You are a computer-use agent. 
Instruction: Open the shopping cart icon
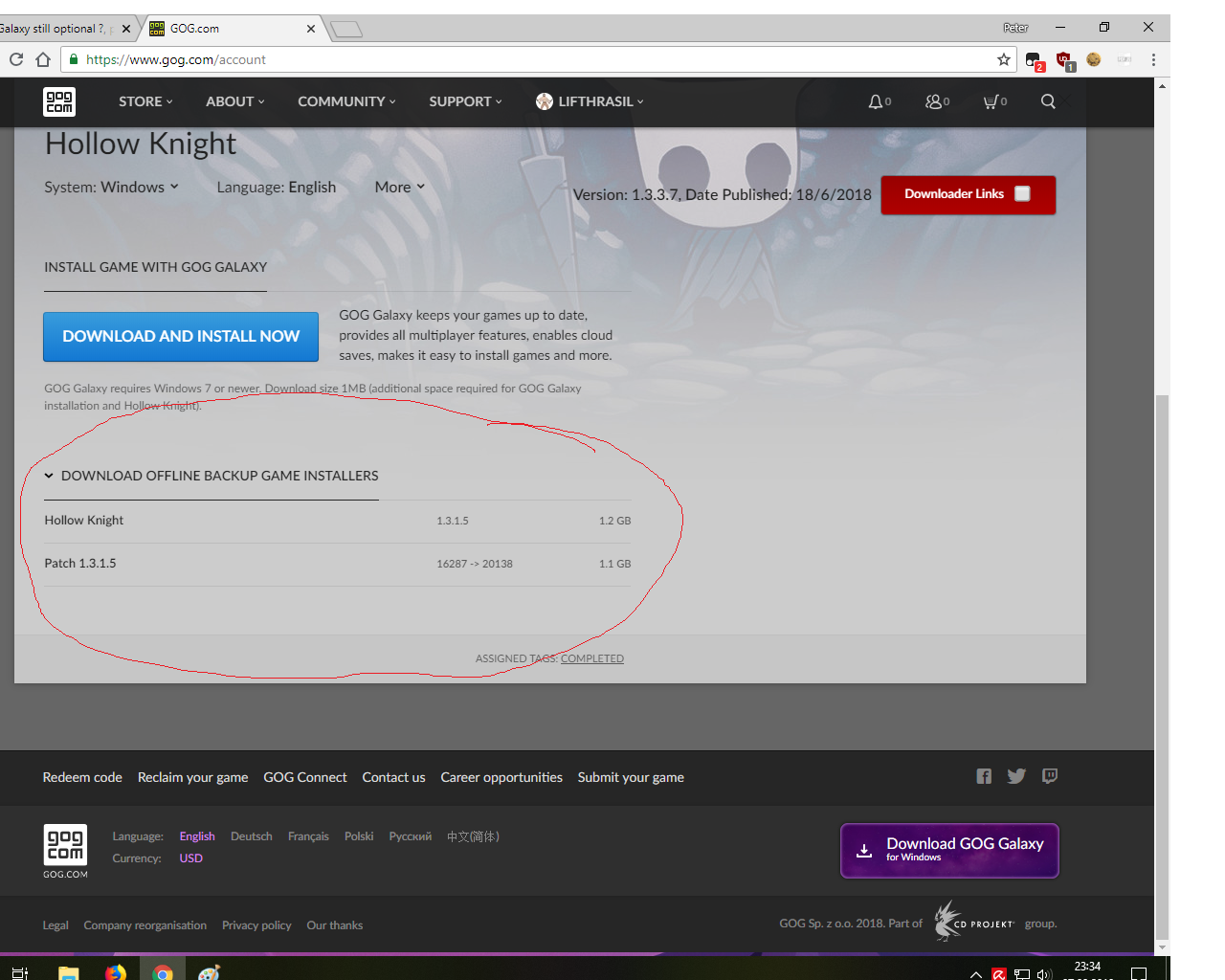tap(991, 101)
